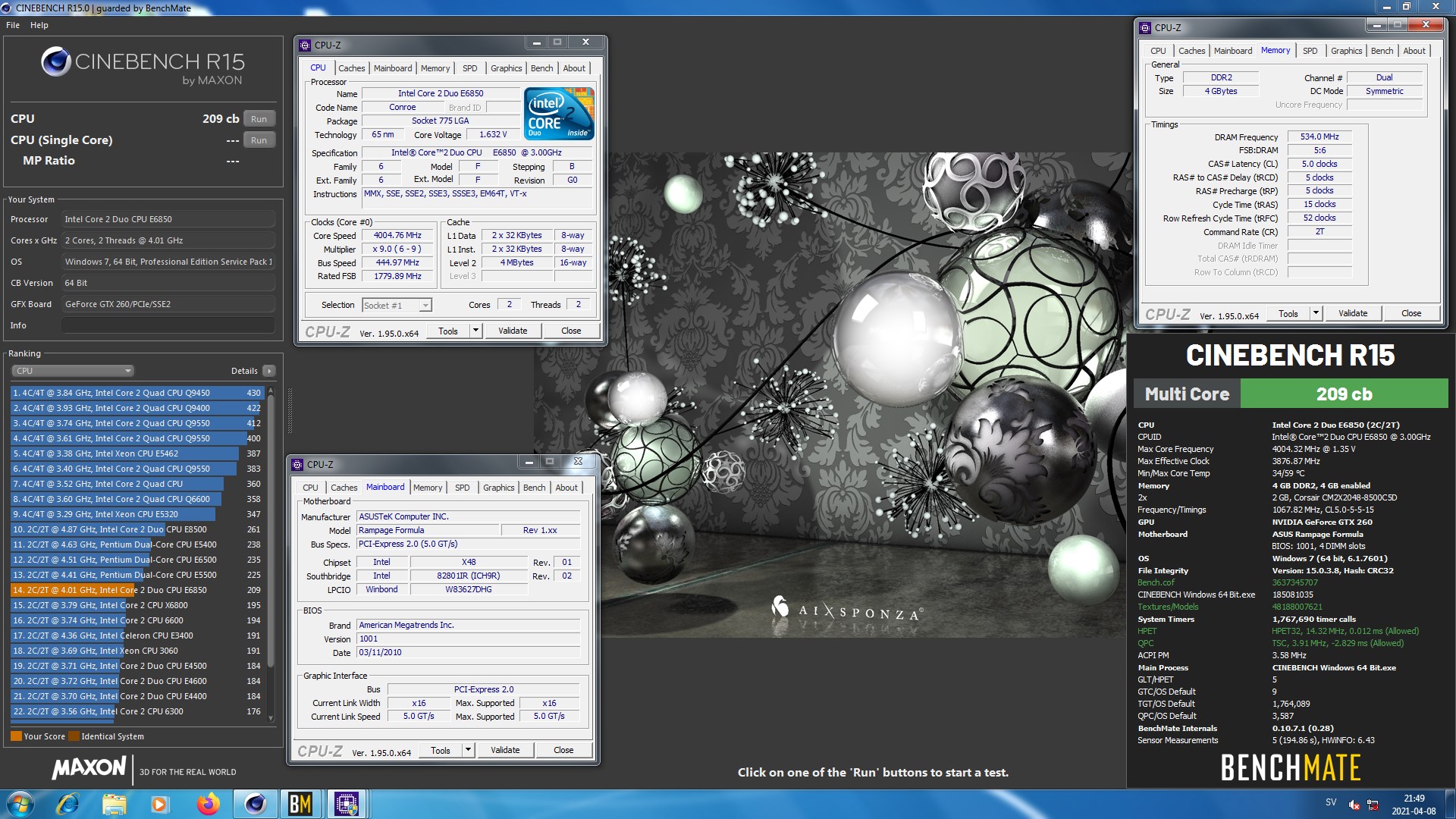Expand Tools arrow in CPU-Z Mainboard window

coord(469,750)
